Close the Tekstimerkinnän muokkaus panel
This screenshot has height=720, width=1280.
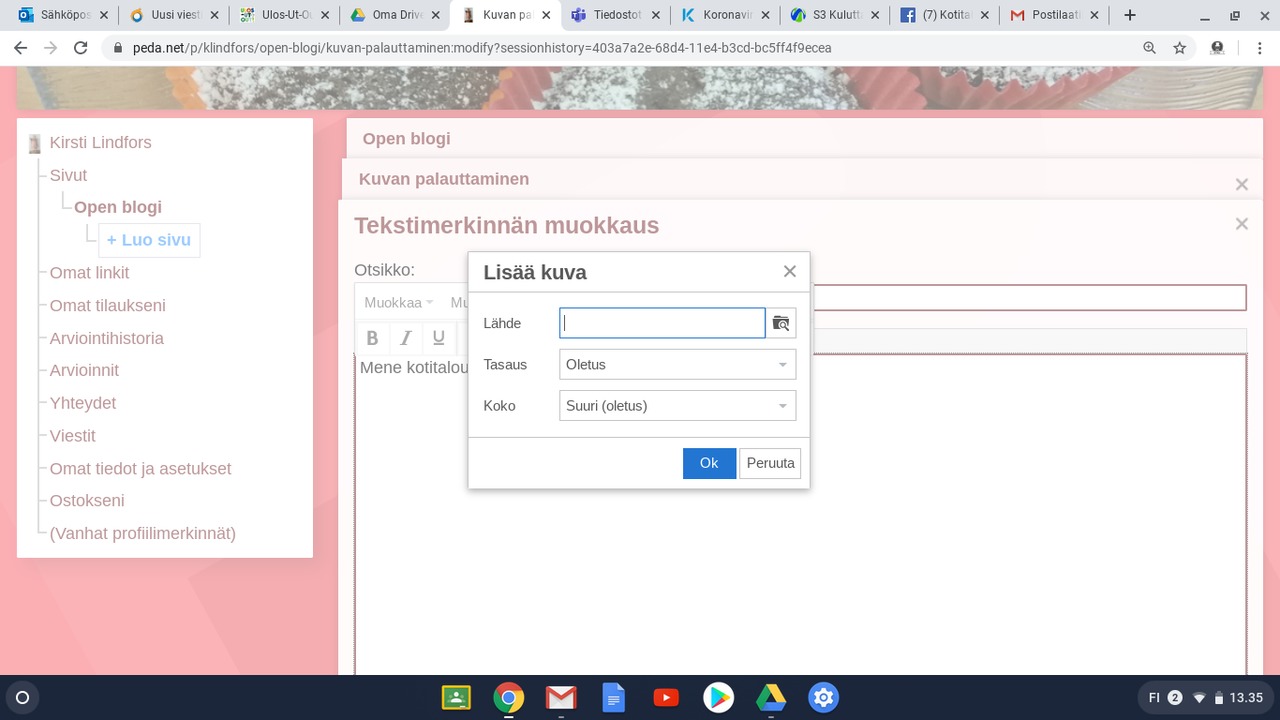pyautogui.click(x=1242, y=224)
